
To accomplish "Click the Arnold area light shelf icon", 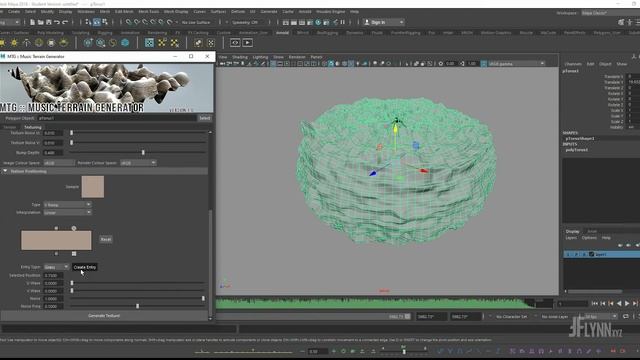I will click(2, 42).
